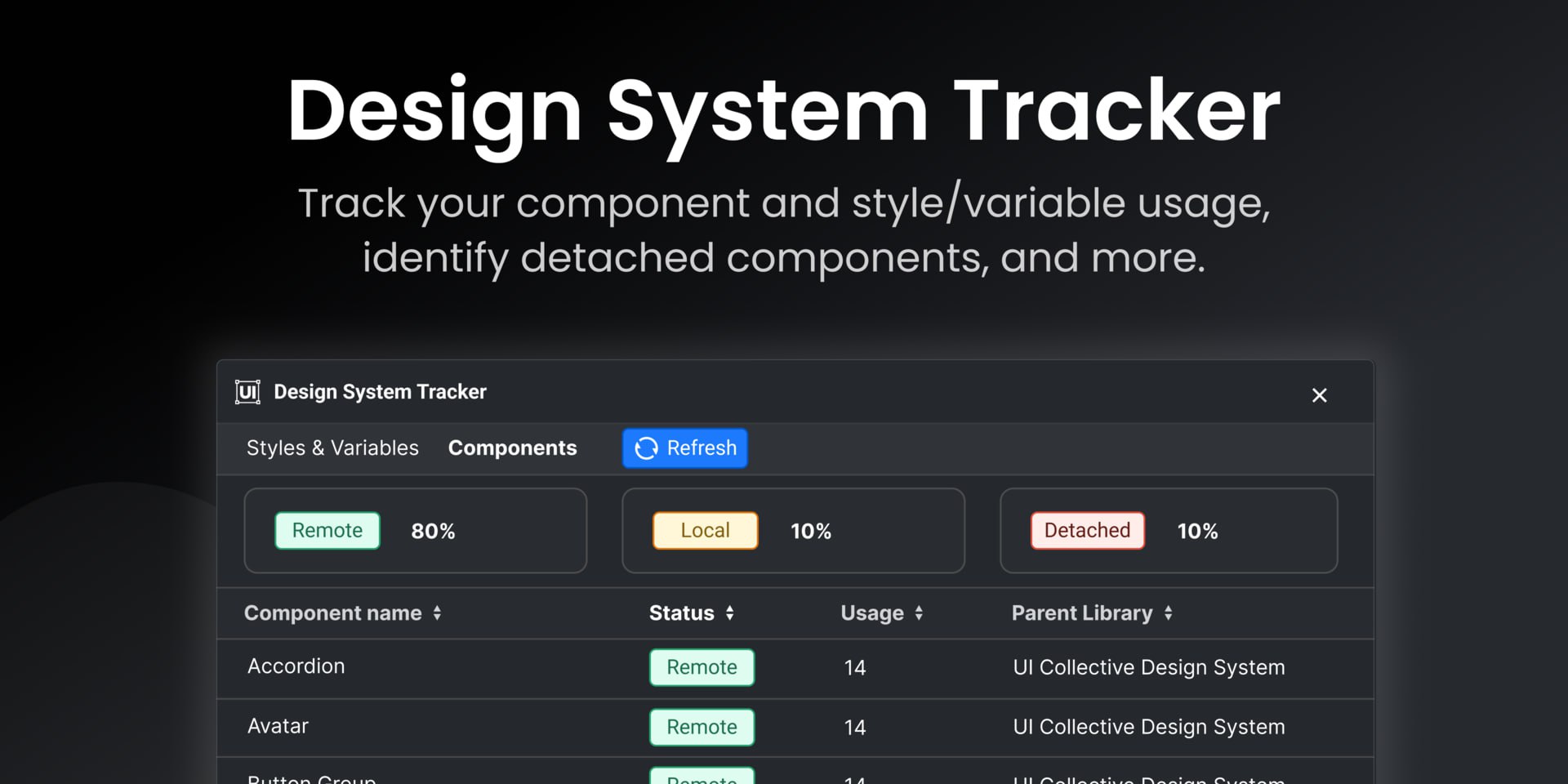
Task: Sort by Component name using sort arrows
Action: click(x=438, y=613)
